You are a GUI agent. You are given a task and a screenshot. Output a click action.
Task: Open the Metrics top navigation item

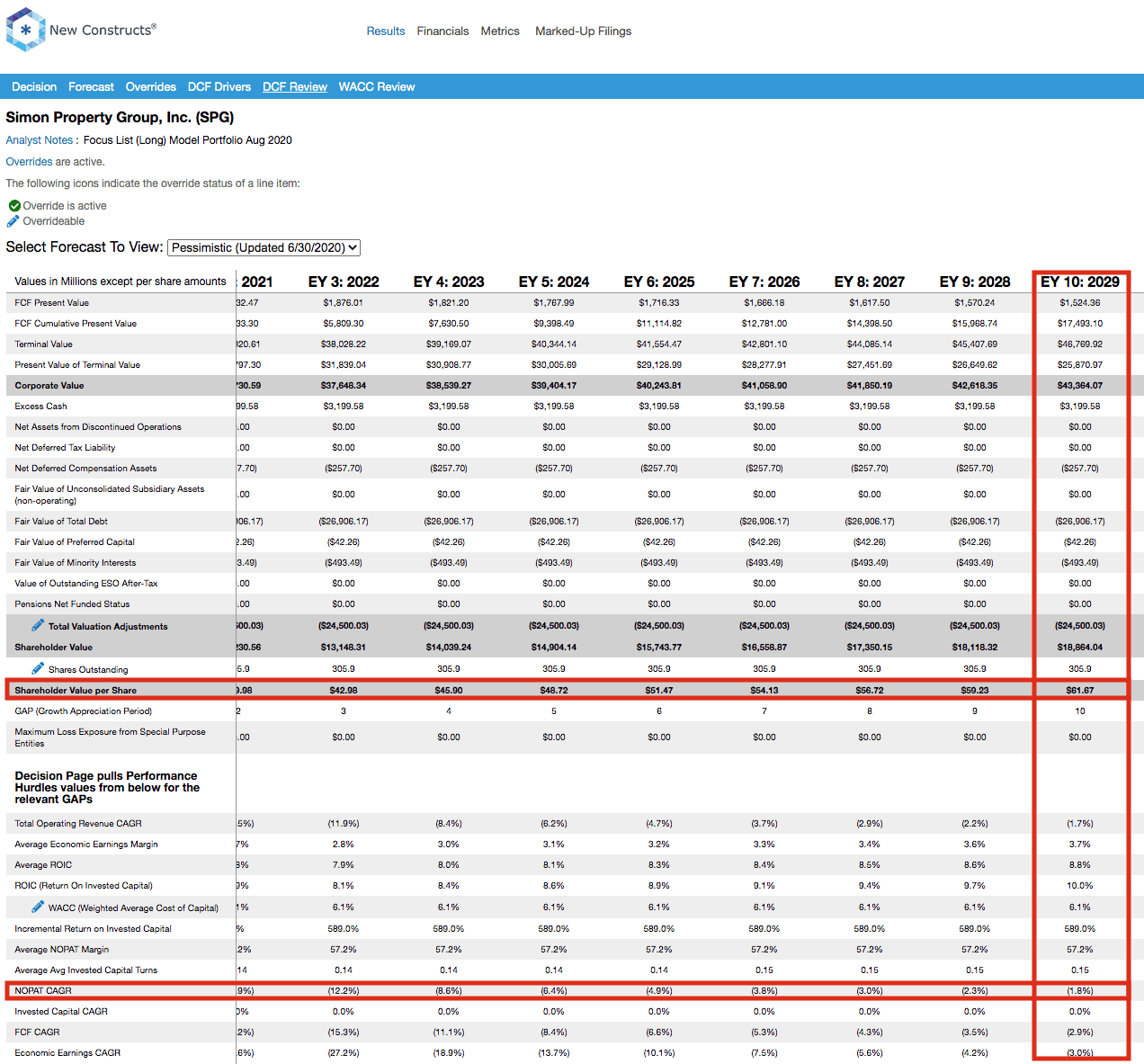coord(500,31)
